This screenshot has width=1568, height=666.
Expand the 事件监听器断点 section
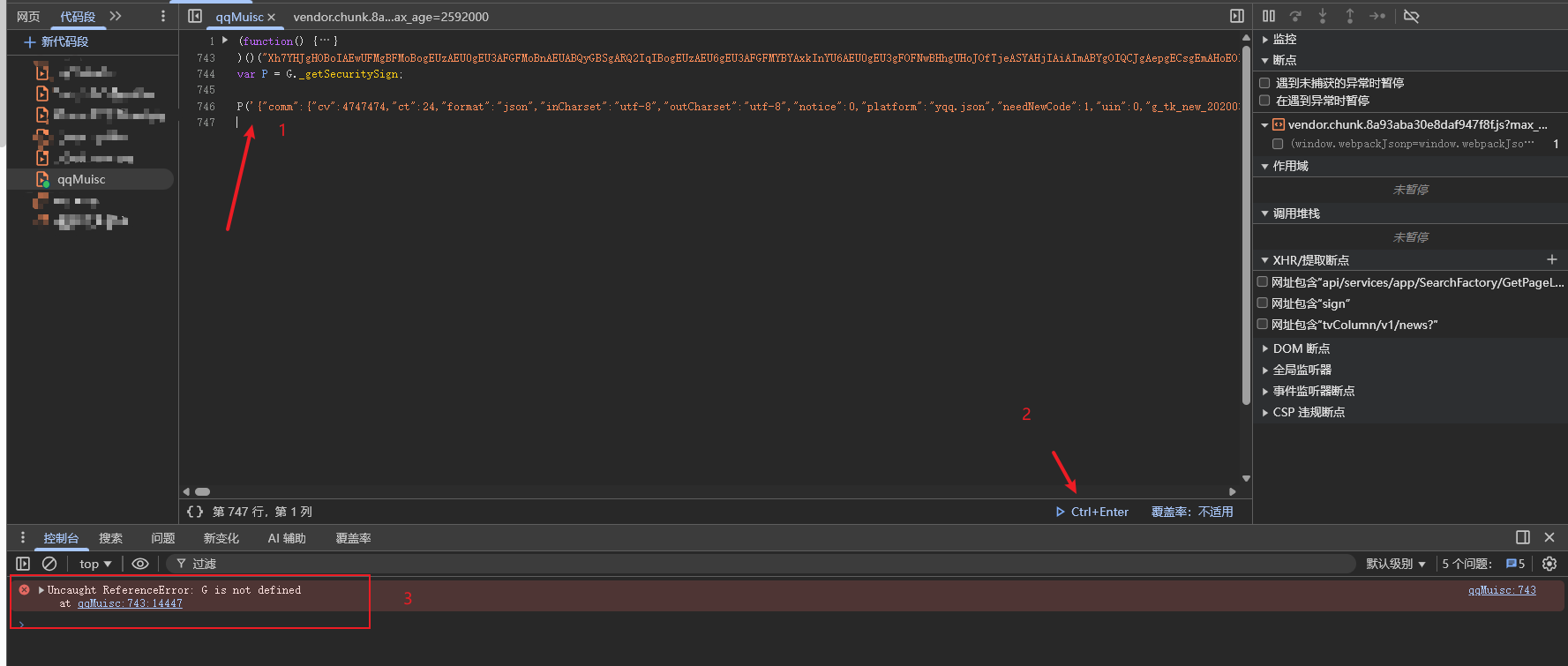tap(1265, 391)
